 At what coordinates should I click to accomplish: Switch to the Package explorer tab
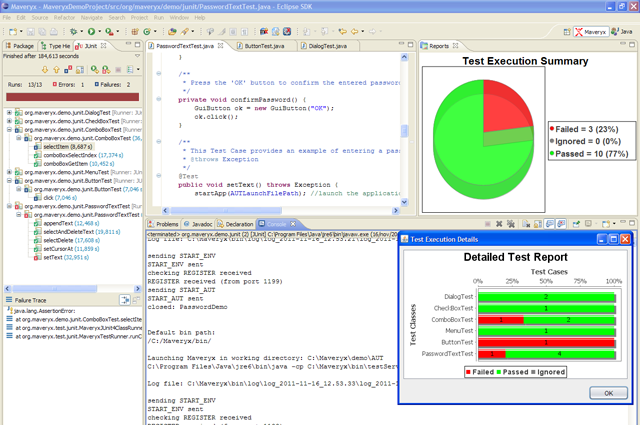pos(20,46)
